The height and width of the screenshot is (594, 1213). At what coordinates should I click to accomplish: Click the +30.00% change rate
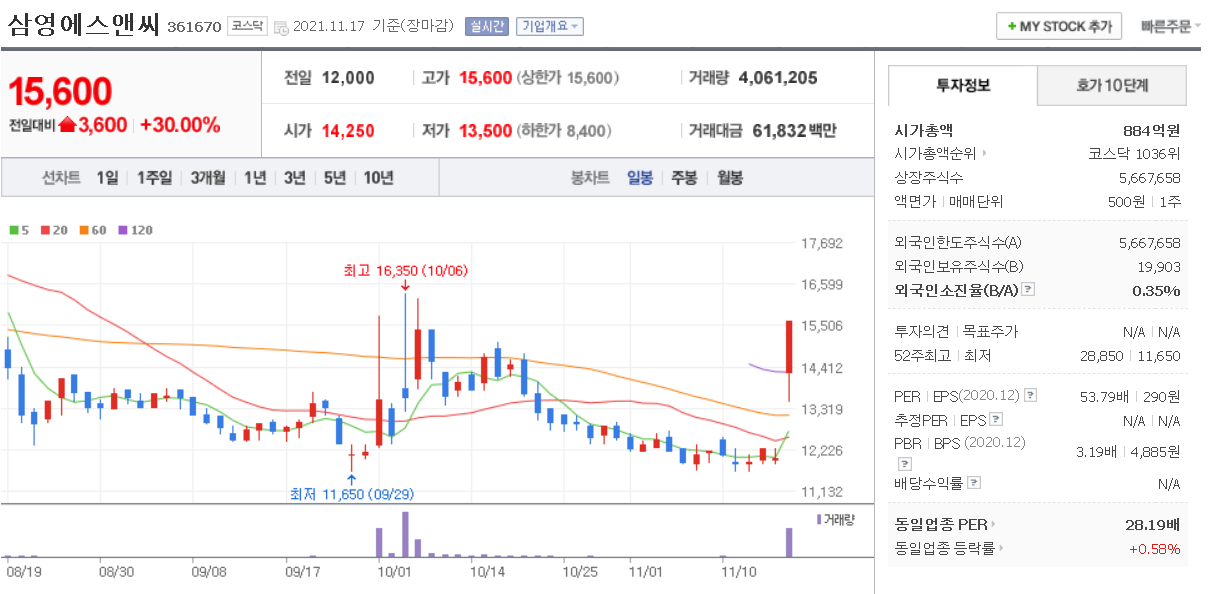pos(180,125)
